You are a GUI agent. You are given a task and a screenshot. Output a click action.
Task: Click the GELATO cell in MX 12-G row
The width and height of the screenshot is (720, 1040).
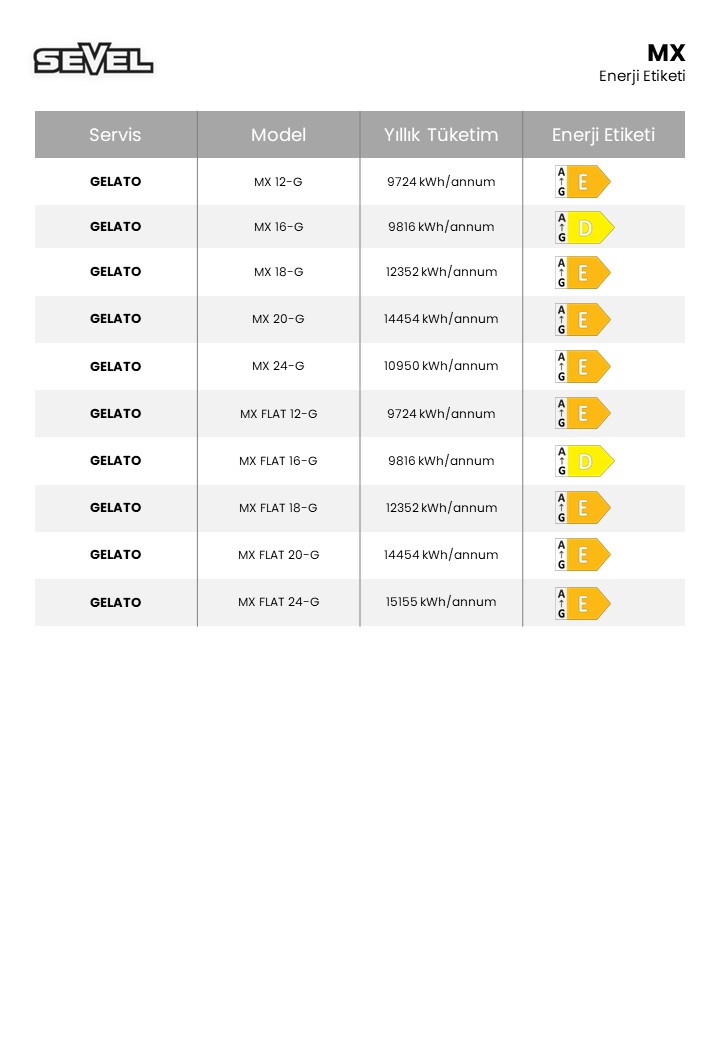tap(115, 182)
